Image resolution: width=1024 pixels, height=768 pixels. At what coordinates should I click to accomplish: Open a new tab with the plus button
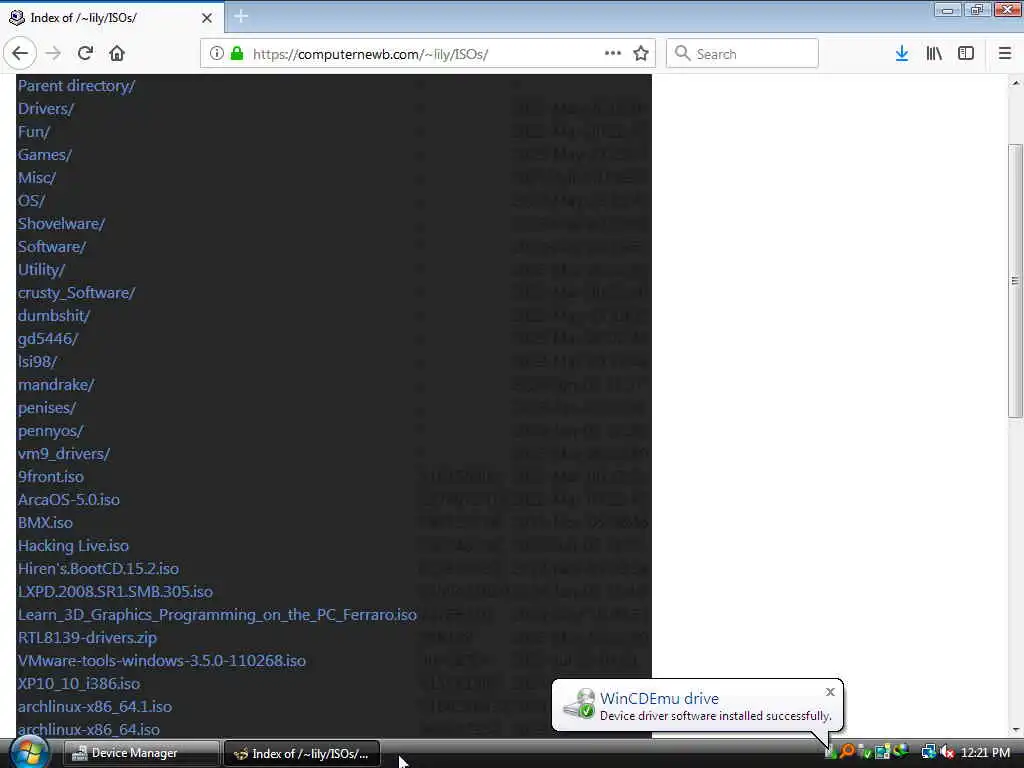pos(241,17)
